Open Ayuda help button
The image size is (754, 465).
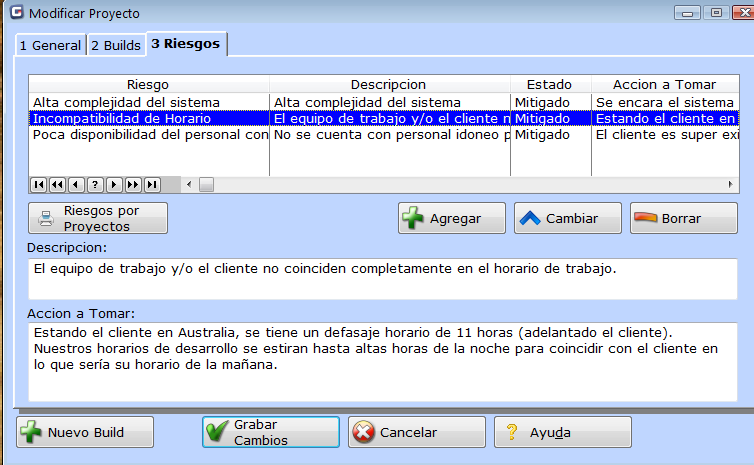click(562, 432)
